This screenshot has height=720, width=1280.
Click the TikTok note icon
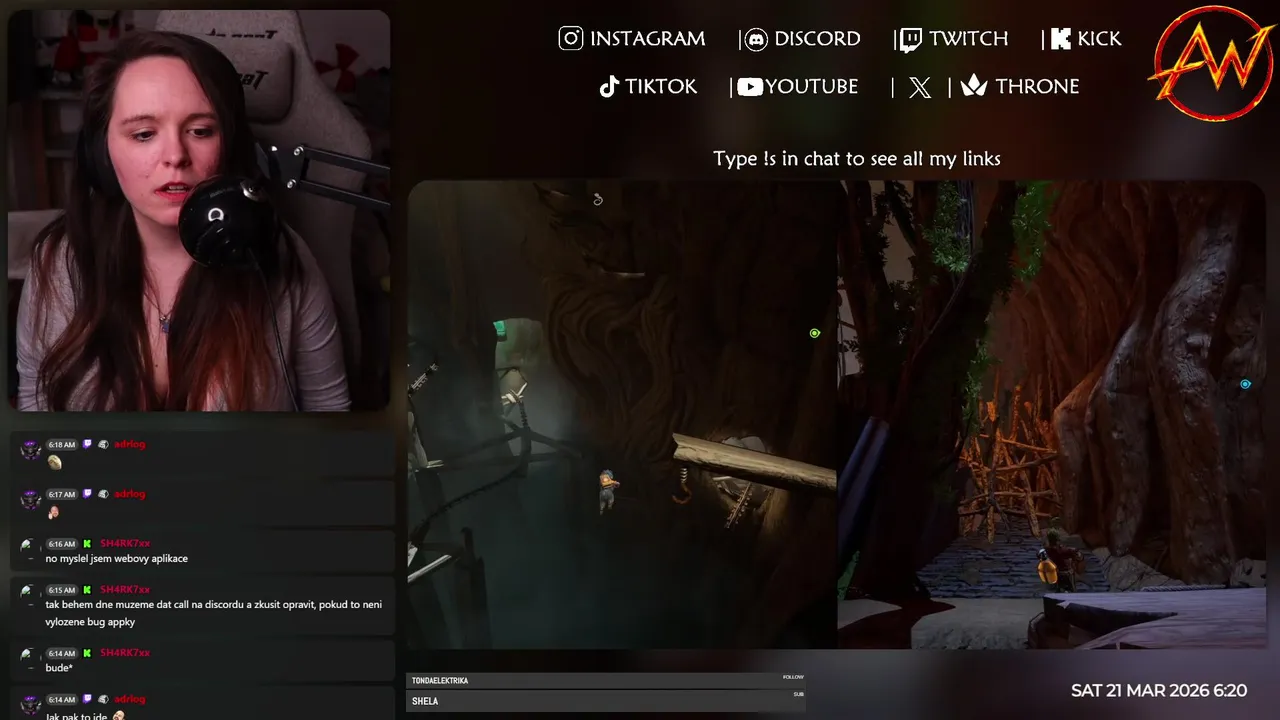click(x=609, y=87)
